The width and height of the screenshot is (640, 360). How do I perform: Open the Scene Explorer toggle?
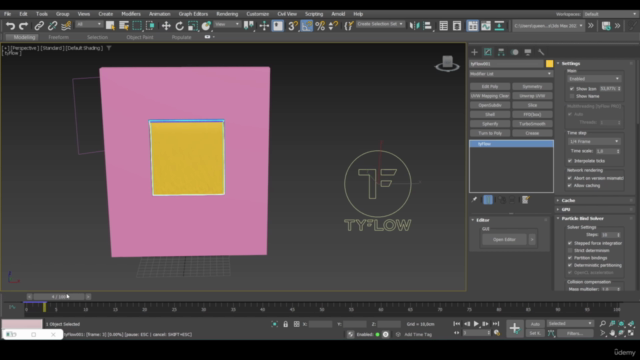444,26
